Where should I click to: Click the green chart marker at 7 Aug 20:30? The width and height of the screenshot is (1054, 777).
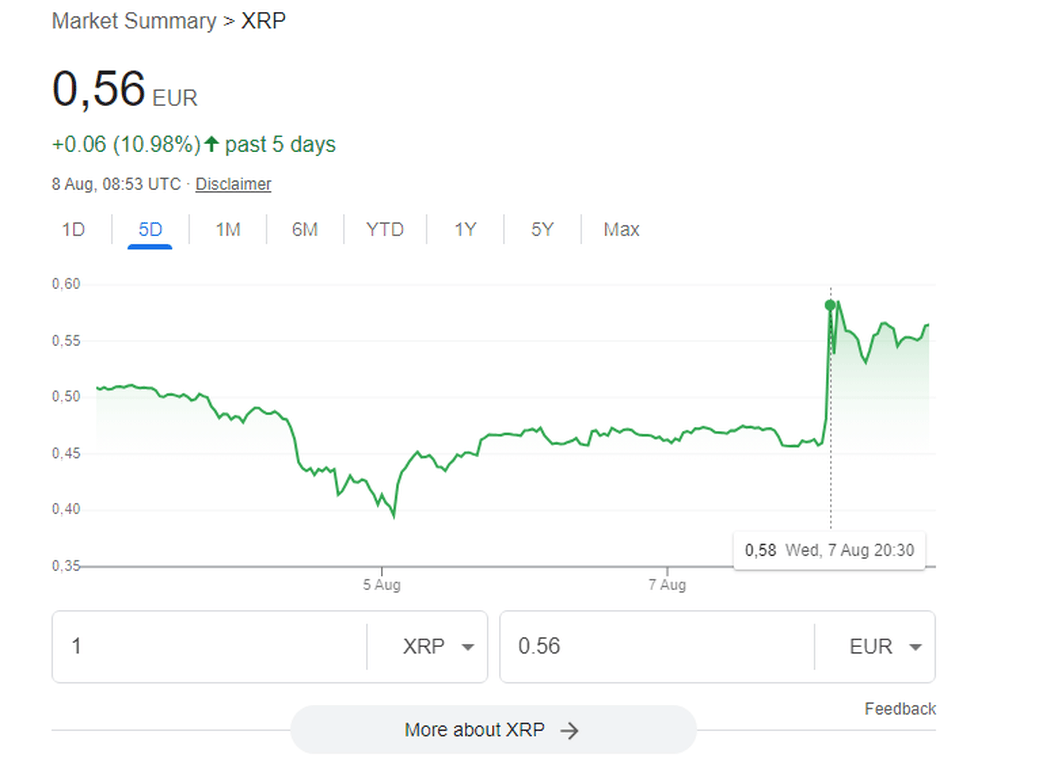tap(830, 306)
